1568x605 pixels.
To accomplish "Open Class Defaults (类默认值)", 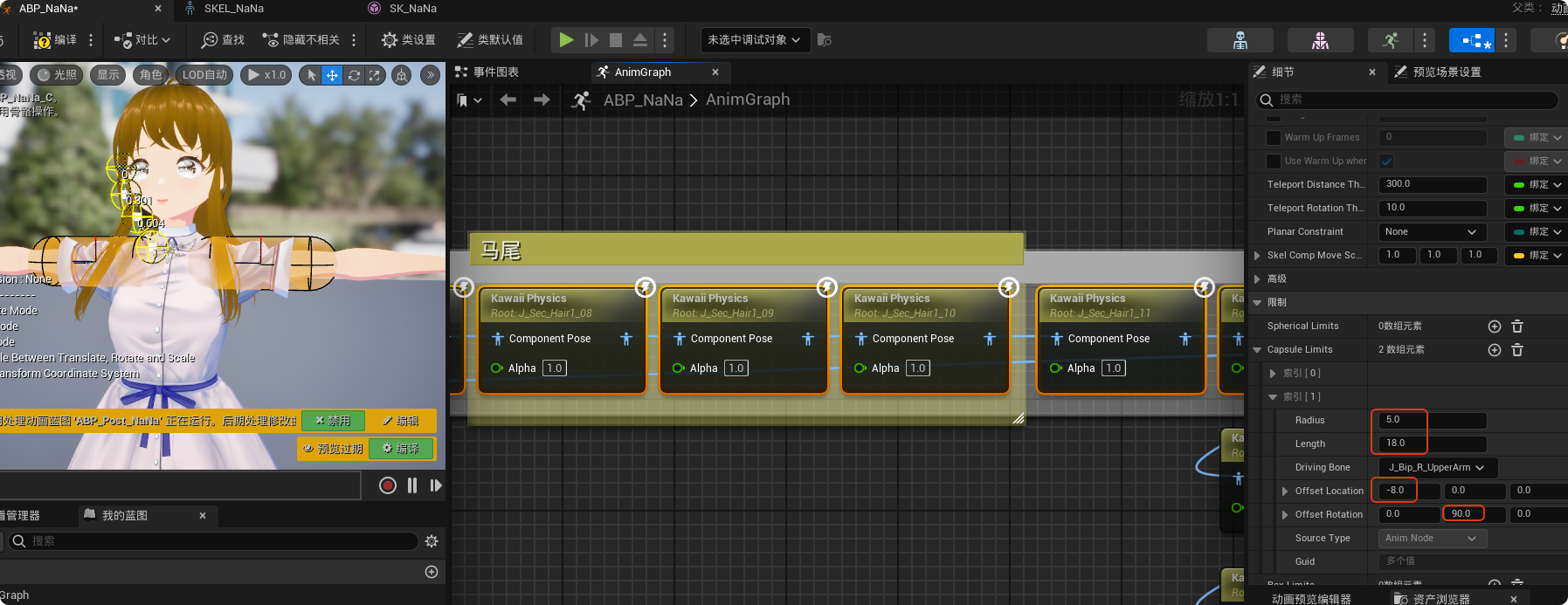I will pyautogui.click(x=490, y=40).
